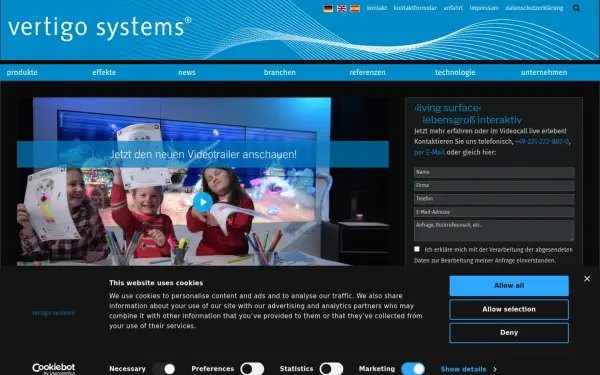Open the unternehmen menu
Screen dimensions: 600x375
pos(544,72)
